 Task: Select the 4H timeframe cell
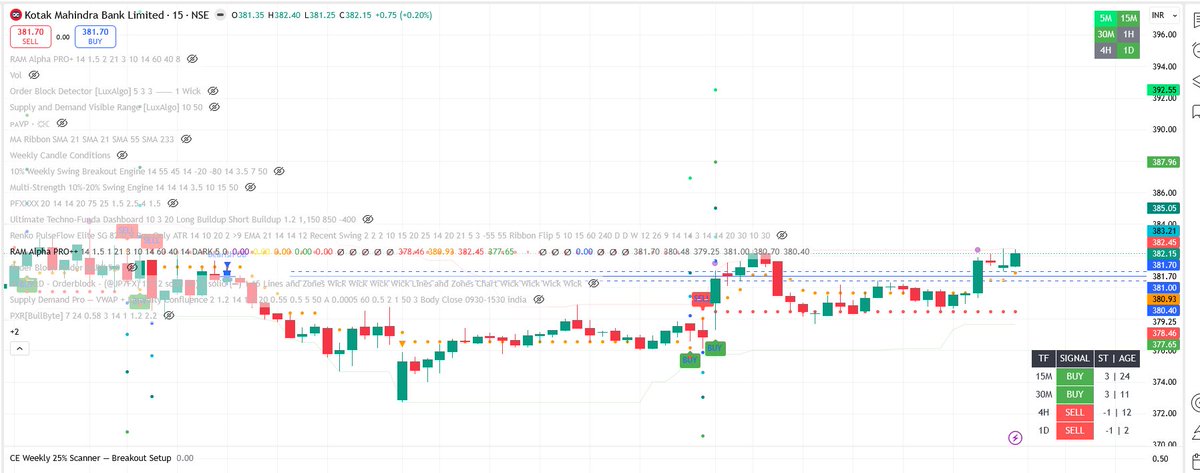(1107, 50)
